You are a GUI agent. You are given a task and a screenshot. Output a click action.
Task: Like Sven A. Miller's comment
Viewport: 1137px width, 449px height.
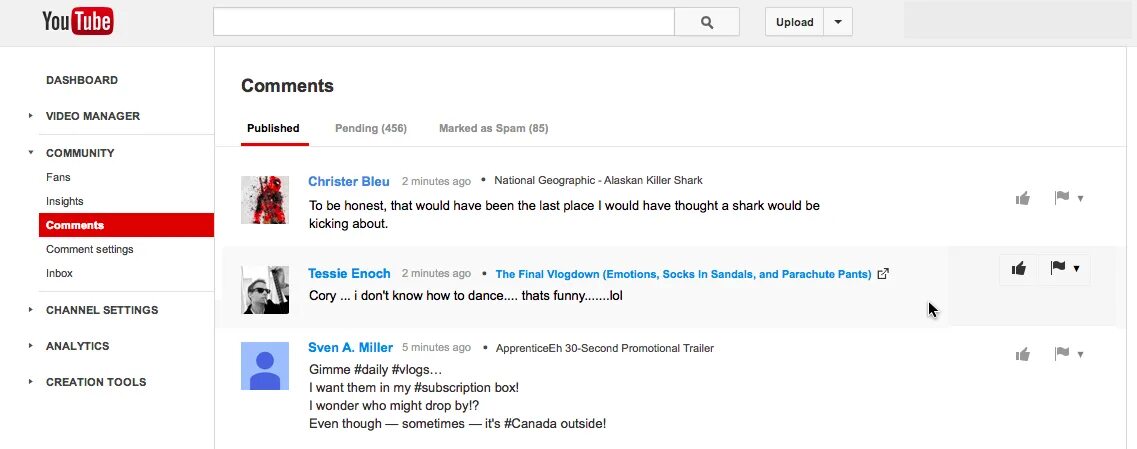click(1022, 354)
